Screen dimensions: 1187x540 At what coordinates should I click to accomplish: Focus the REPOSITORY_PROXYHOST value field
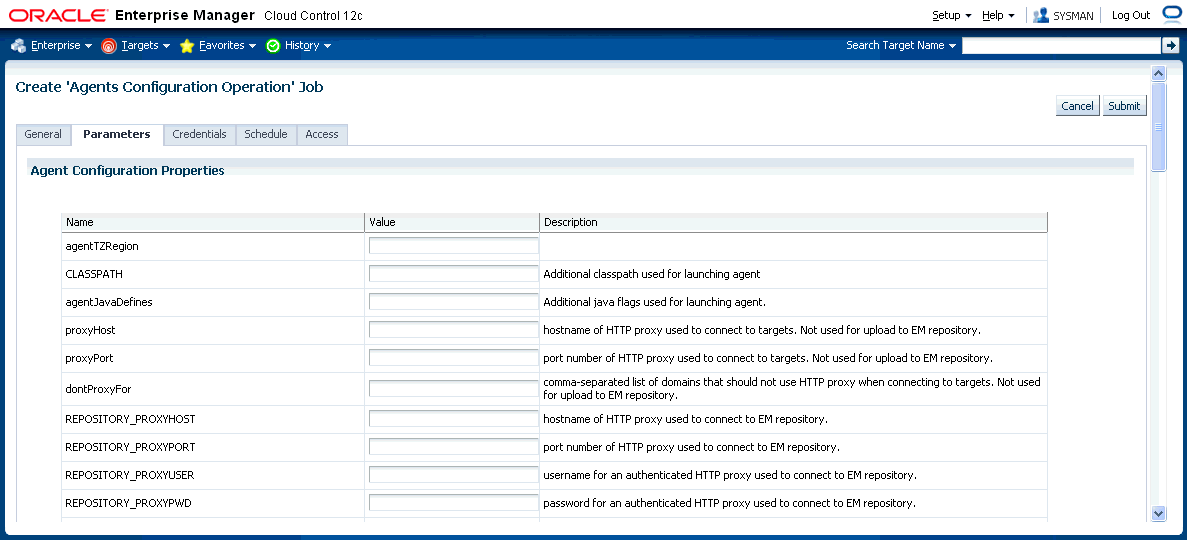[x=453, y=419]
